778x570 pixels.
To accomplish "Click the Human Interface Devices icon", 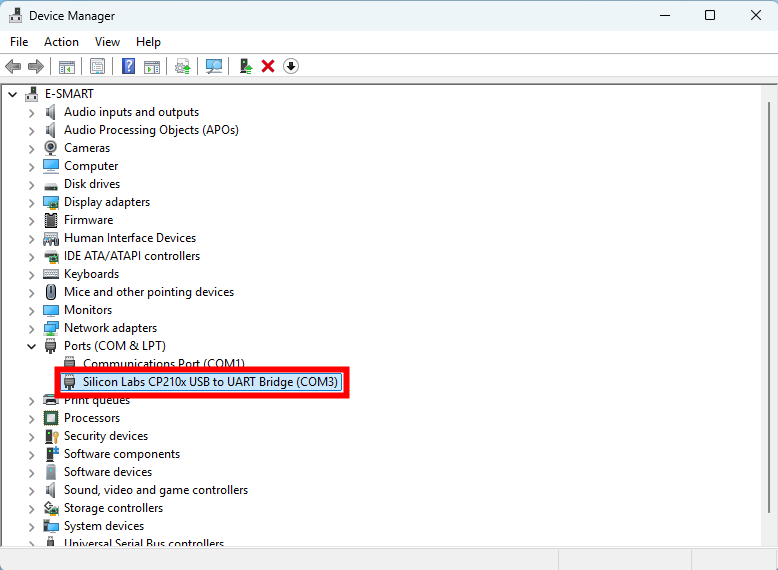I will 51,239.
